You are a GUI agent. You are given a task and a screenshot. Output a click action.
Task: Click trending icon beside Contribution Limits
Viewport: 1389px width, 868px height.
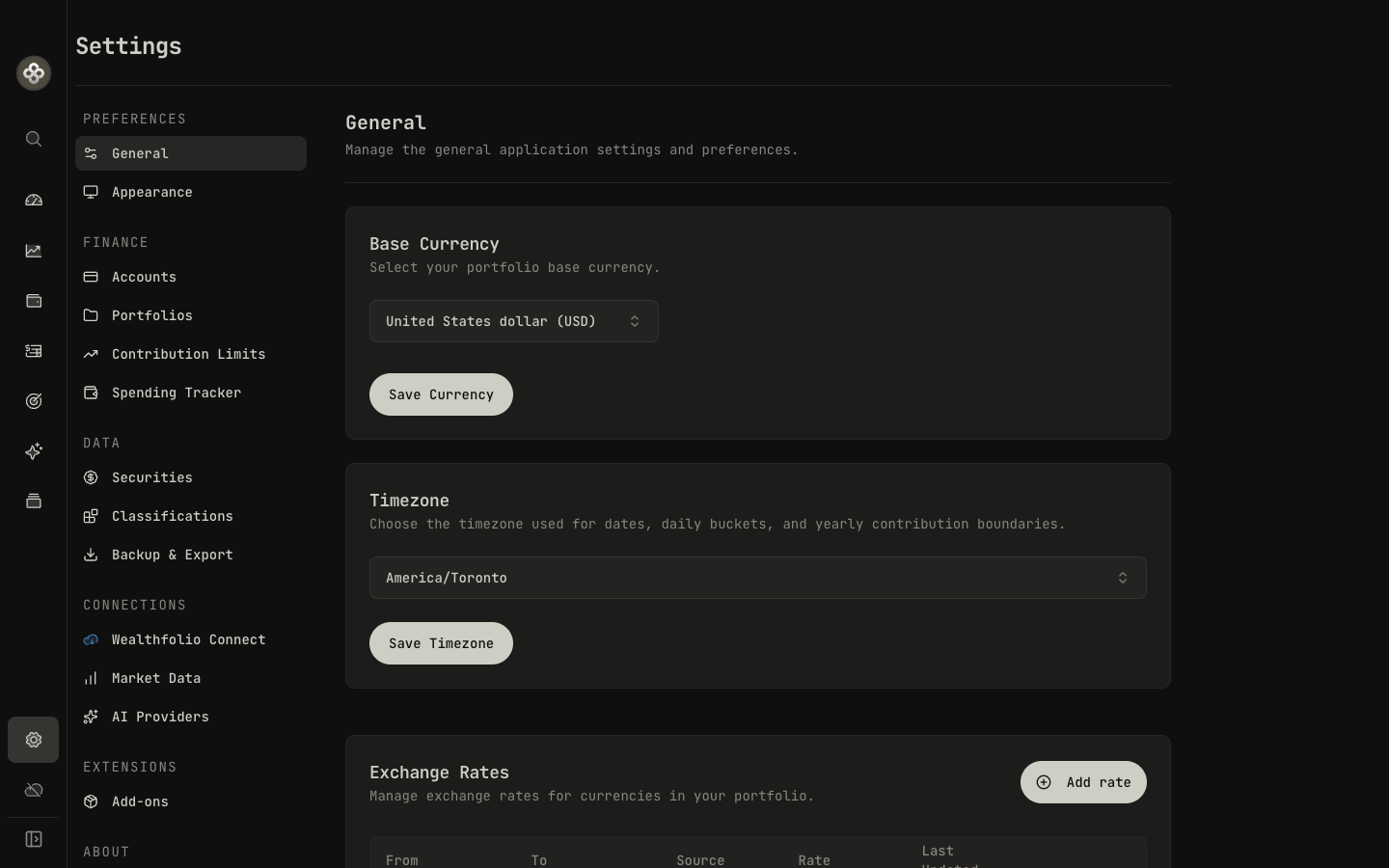(x=91, y=354)
